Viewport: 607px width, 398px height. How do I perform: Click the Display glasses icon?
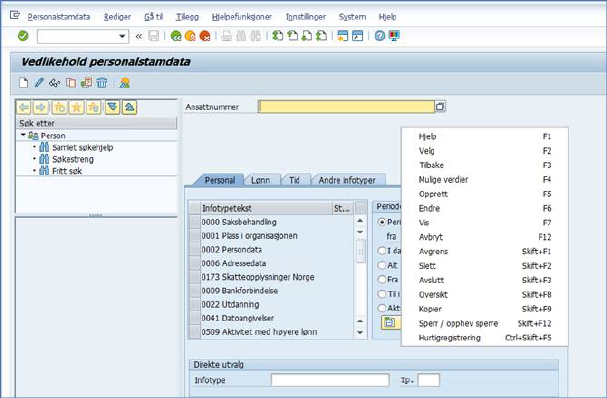[55, 82]
